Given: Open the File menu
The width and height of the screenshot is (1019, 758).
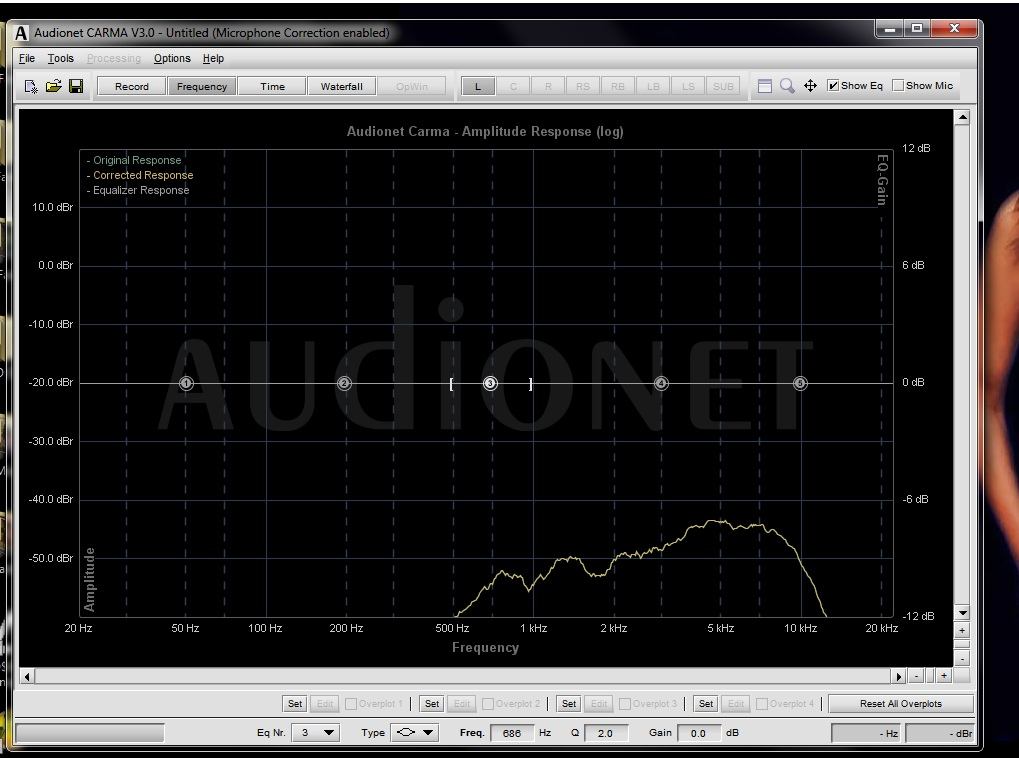Looking at the screenshot, I should (x=27, y=59).
